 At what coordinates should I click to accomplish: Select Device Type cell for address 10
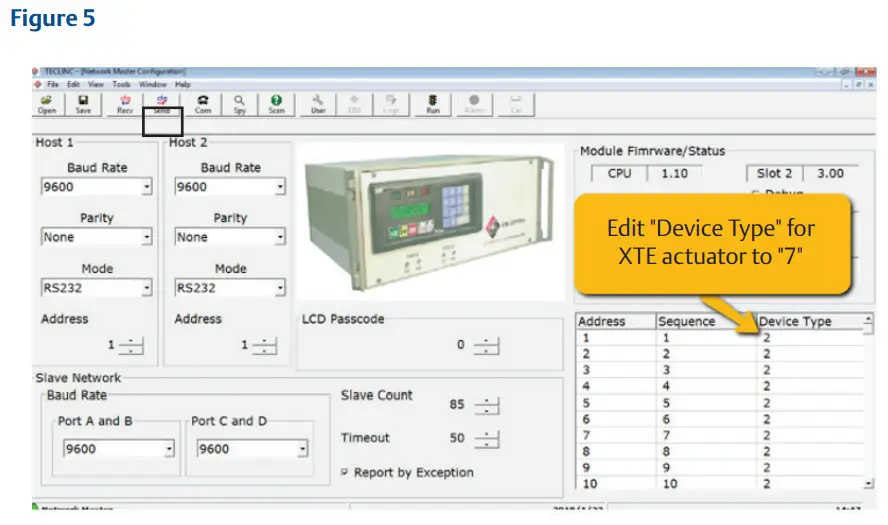click(810, 484)
